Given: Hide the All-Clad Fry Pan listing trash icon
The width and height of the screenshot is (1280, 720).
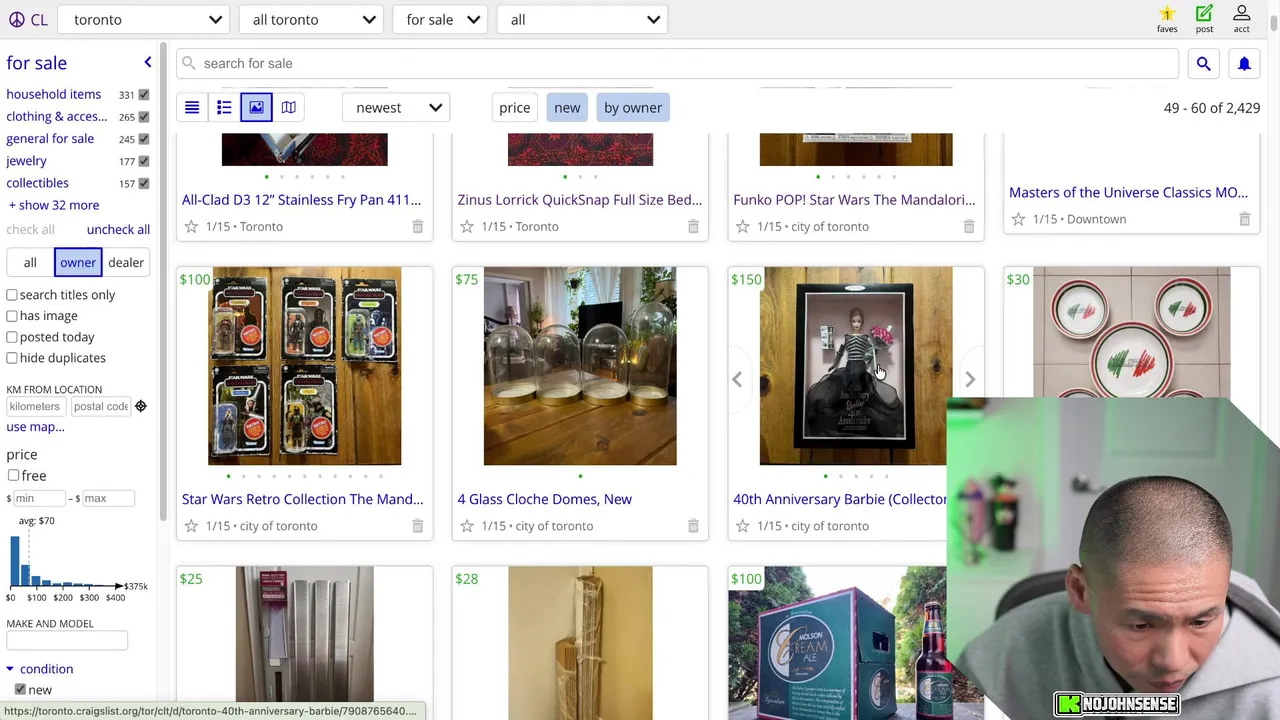Looking at the screenshot, I should coord(417,227).
